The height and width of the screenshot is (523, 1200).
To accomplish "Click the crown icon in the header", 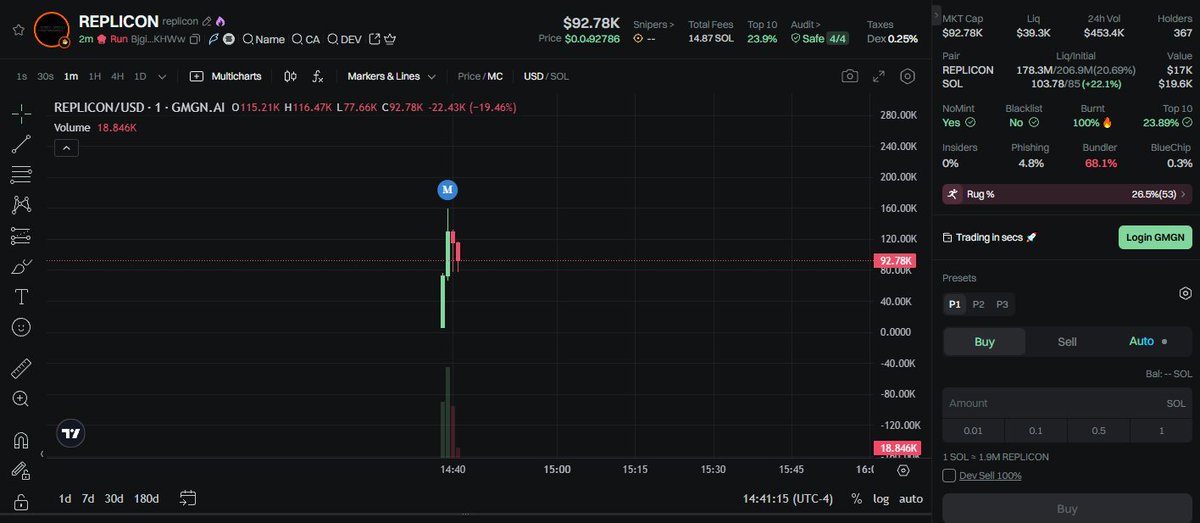I will coord(390,39).
